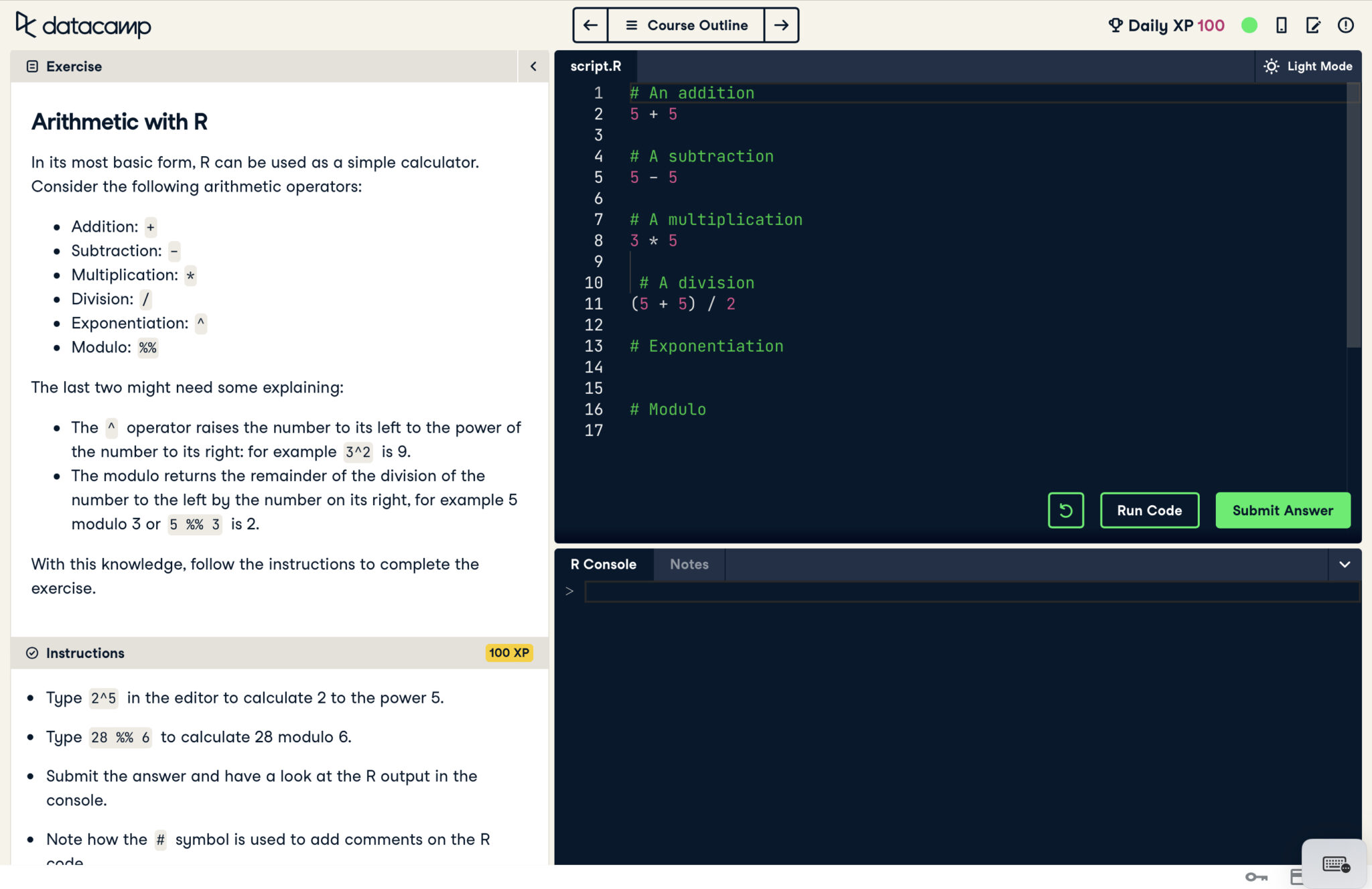1372x889 pixels.
Task: Toggle Light Mode for the editor
Action: pyautogui.click(x=1308, y=66)
